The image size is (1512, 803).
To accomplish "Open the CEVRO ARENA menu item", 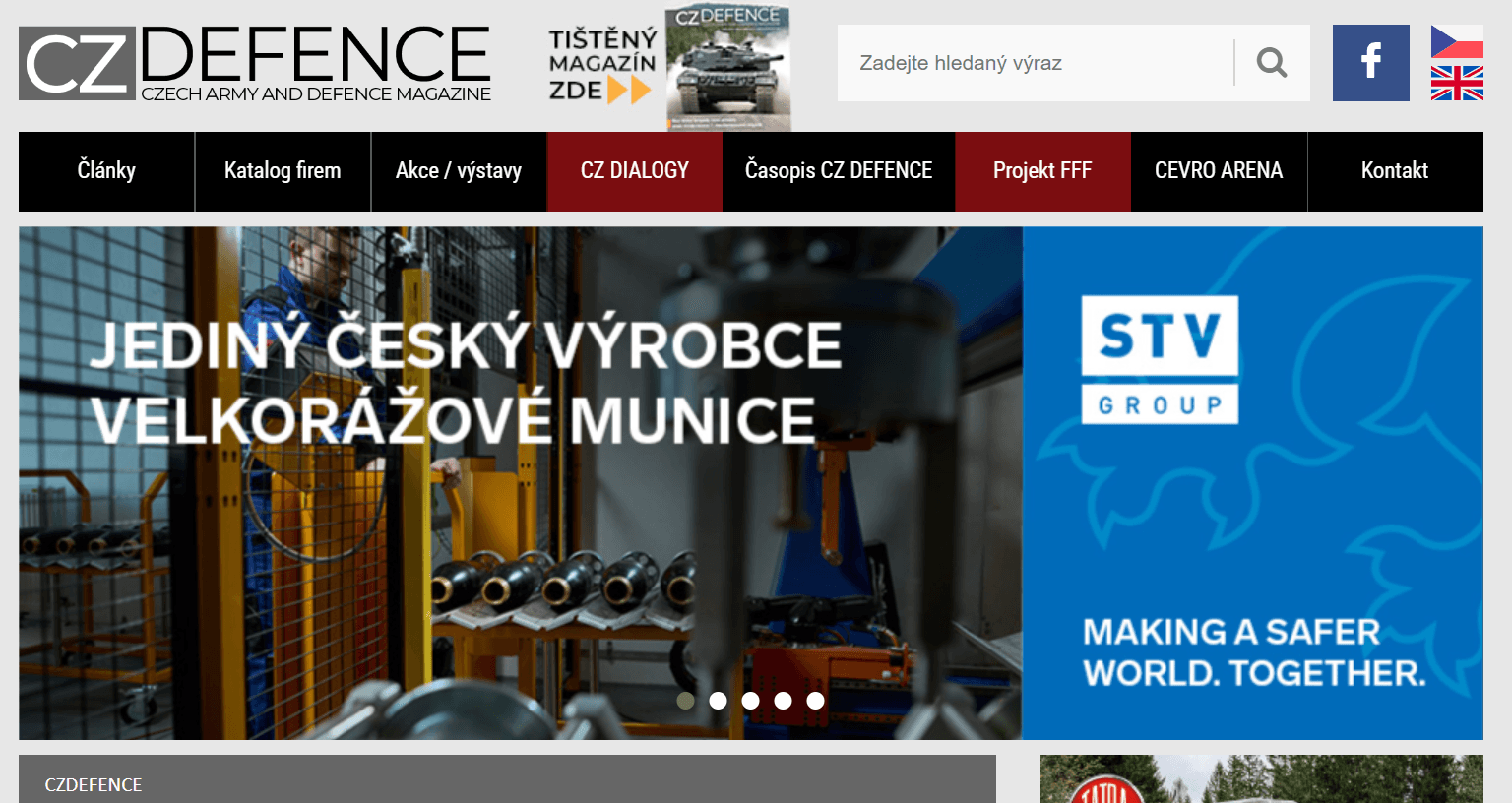I will [1219, 171].
